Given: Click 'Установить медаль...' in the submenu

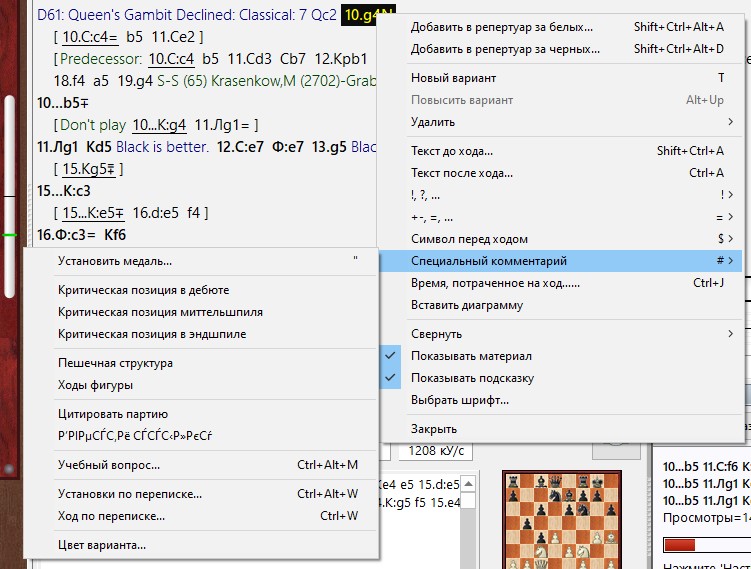Looking at the screenshot, I should (115, 261).
